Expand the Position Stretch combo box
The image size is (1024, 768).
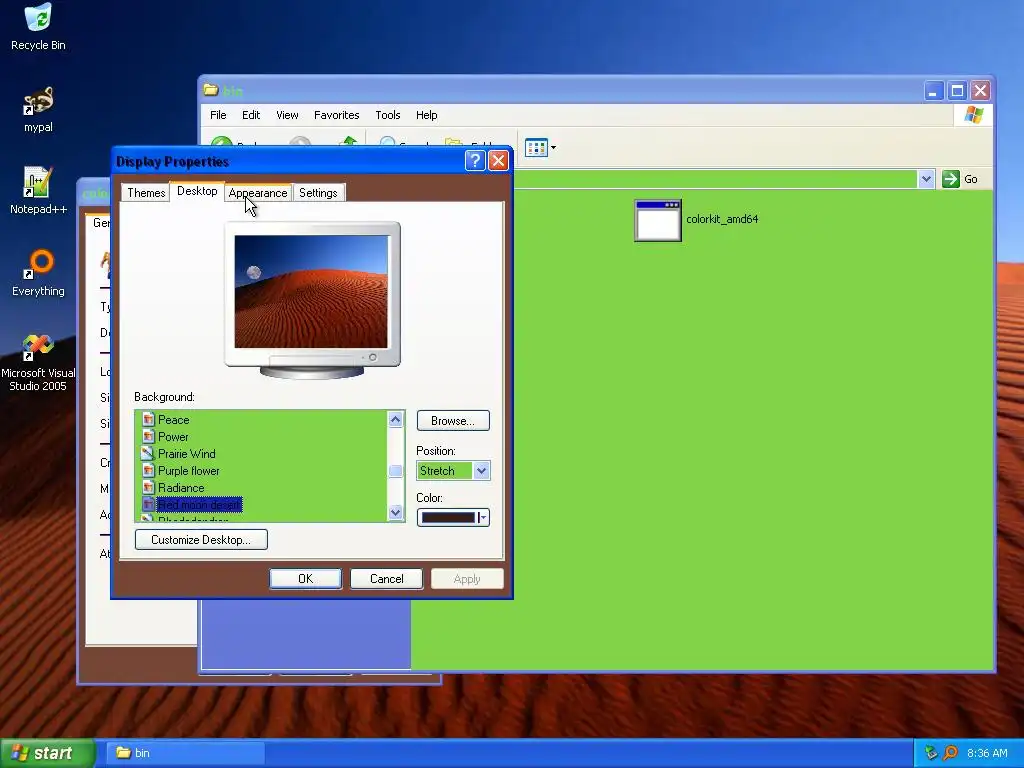click(x=481, y=470)
